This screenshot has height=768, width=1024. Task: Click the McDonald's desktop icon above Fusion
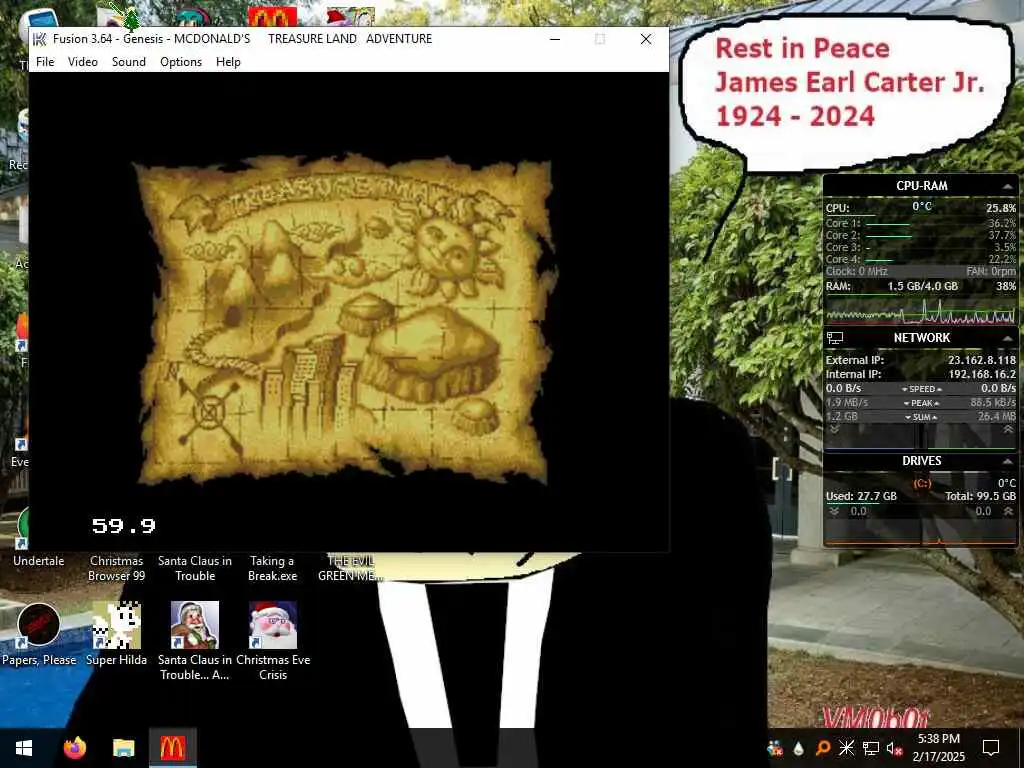coord(272,17)
